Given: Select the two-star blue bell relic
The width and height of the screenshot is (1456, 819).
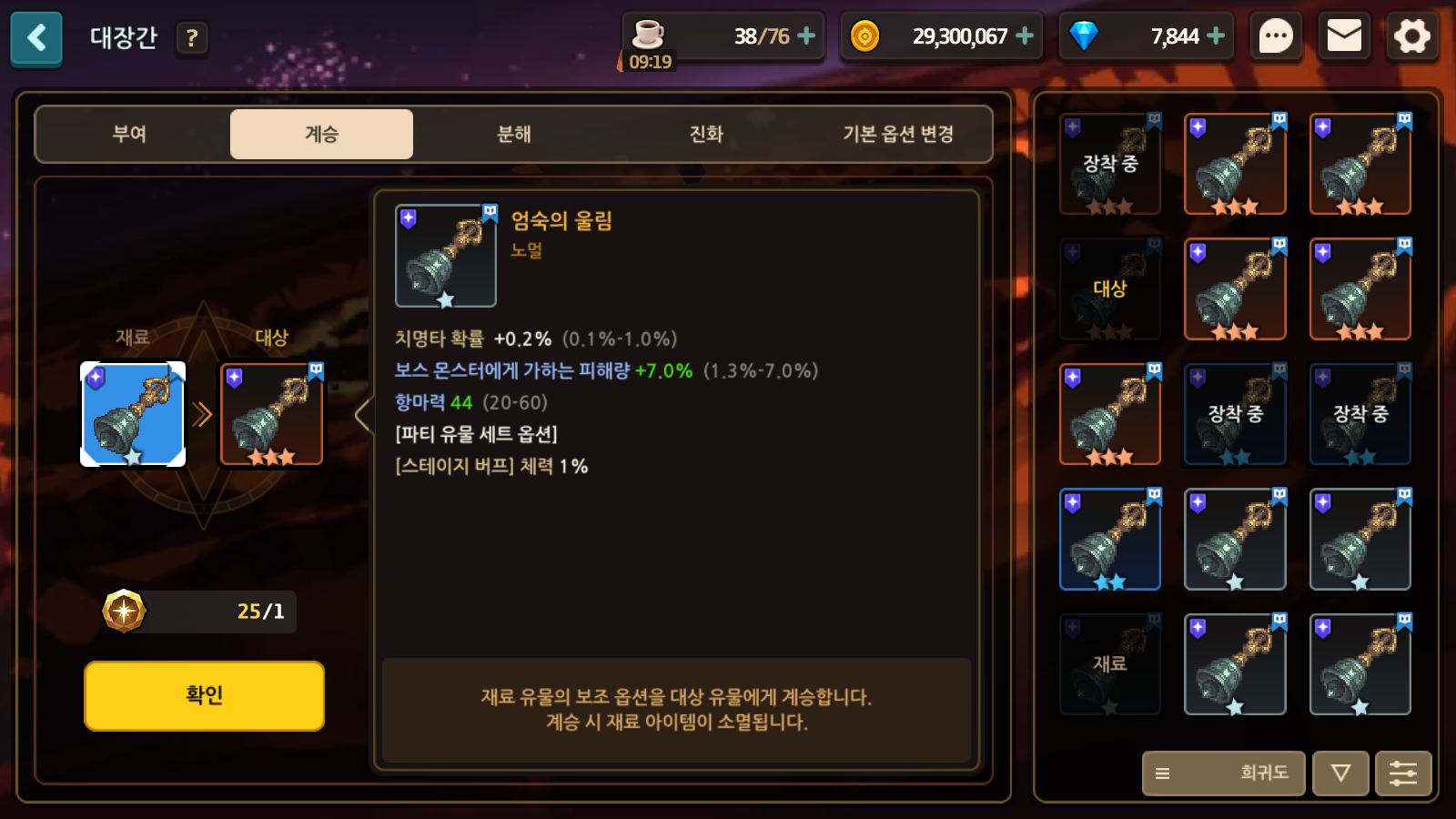Looking at the screenshot, I should (x=1110, y=540).
